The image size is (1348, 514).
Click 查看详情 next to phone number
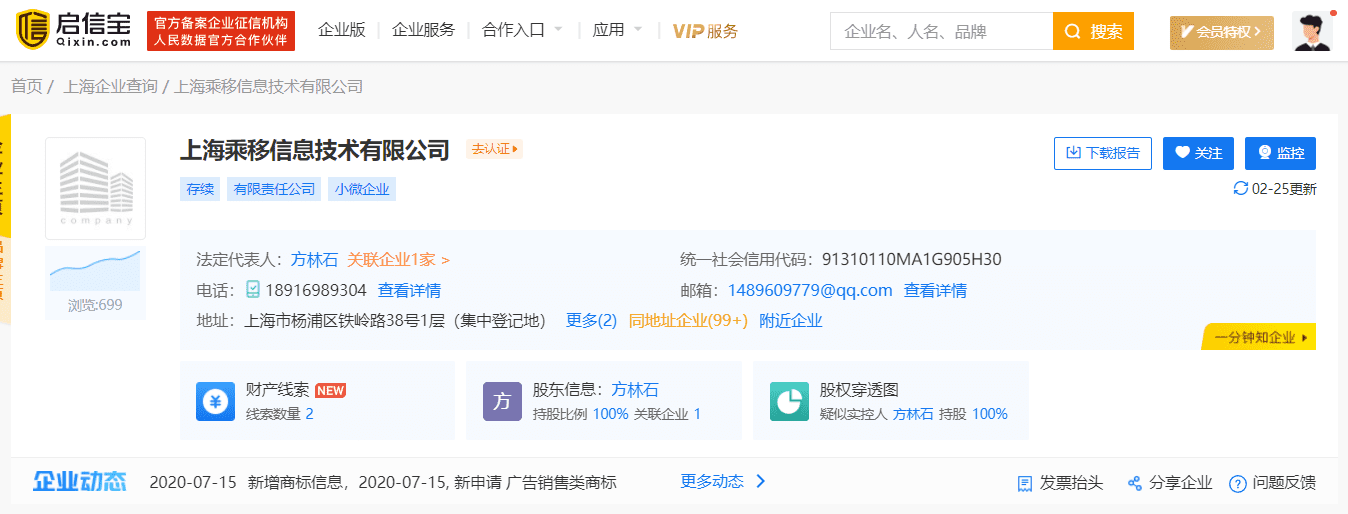pyautogui.click(x=409, y=291)
